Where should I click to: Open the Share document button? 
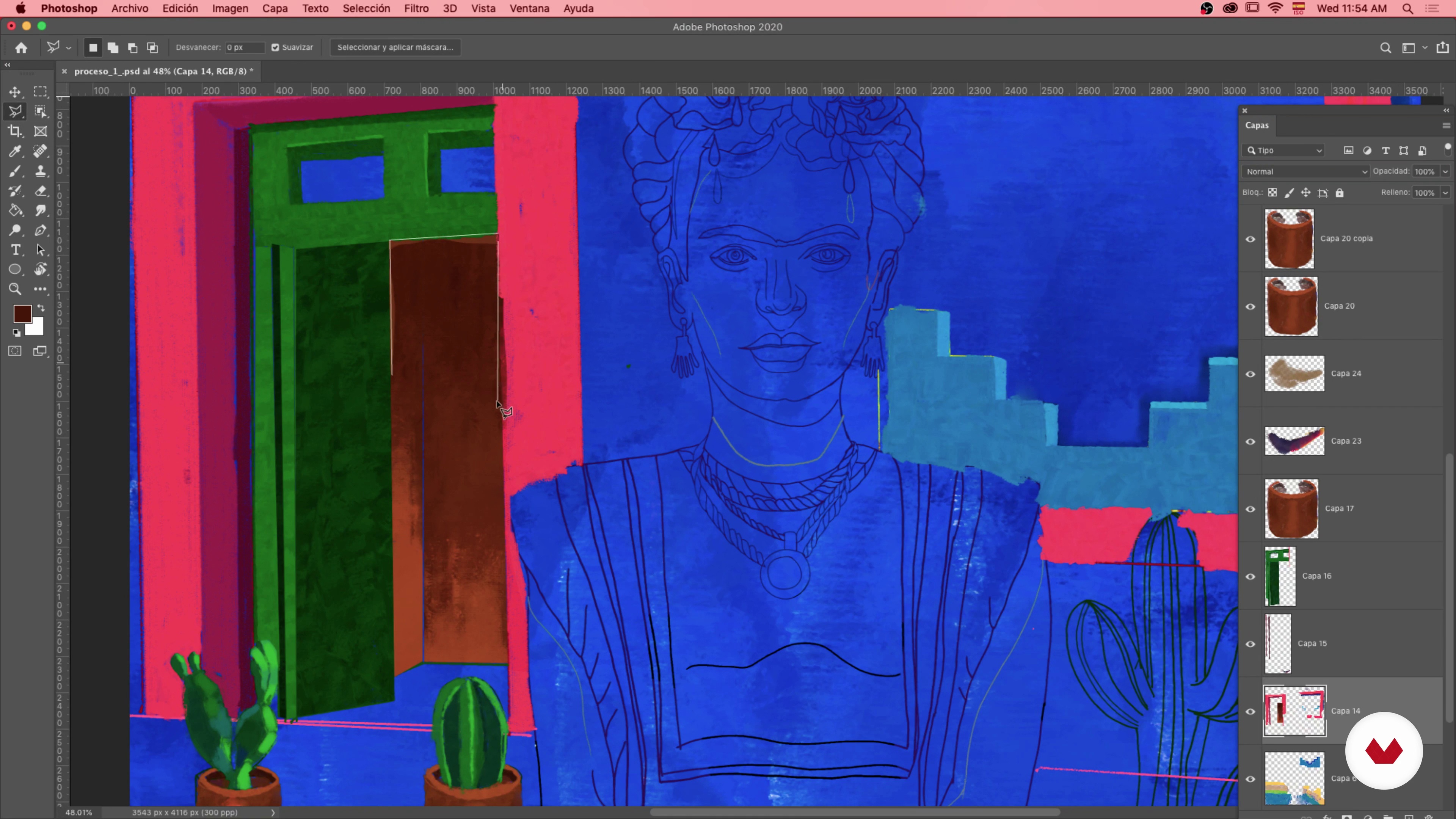1442,47
